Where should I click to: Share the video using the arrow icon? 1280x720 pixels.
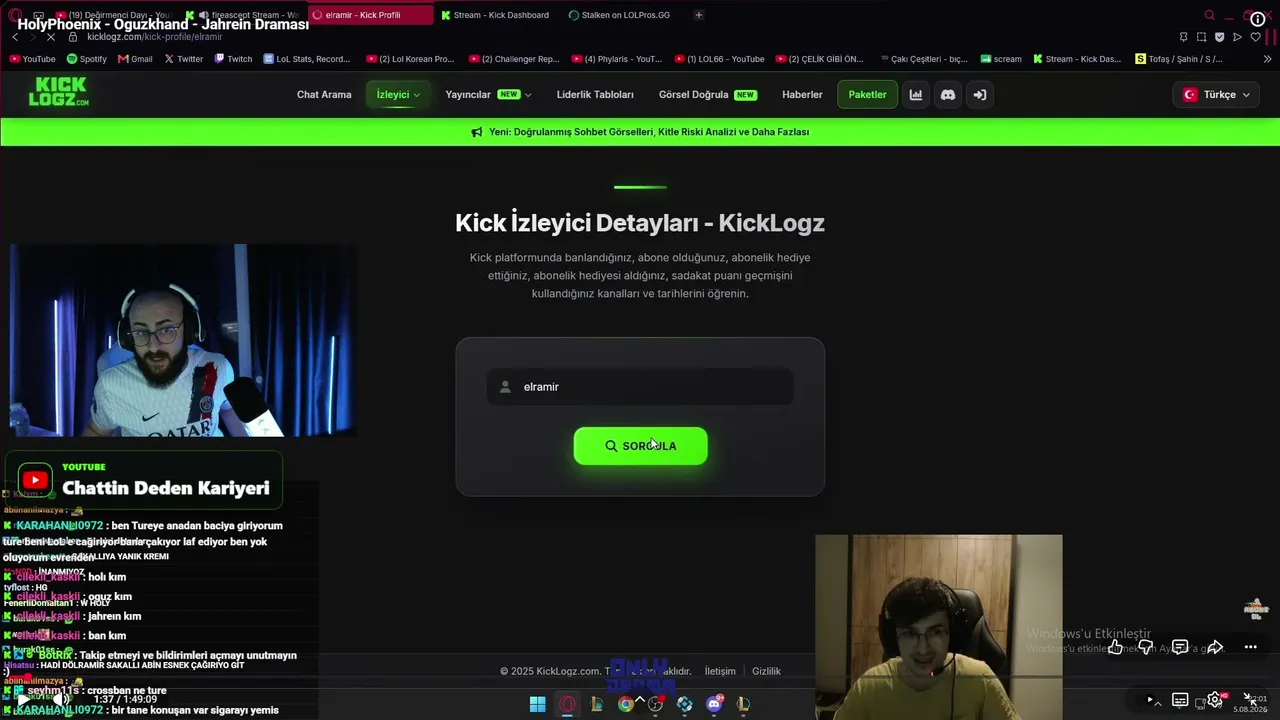[1215, 647]
